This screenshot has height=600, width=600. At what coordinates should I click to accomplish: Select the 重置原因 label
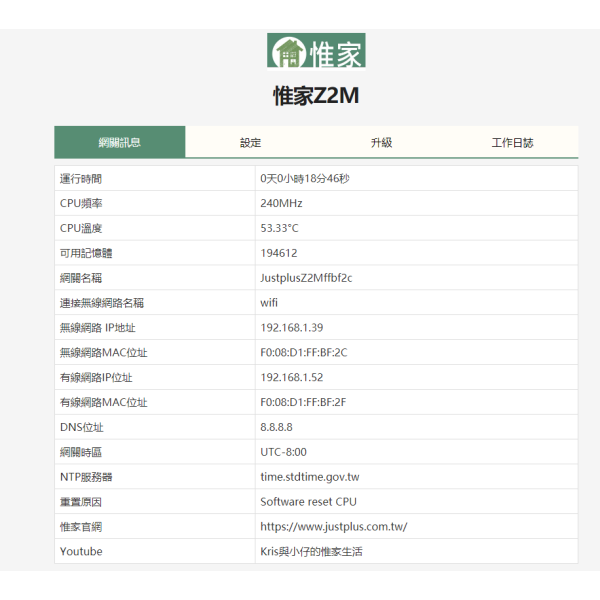click(81, 502)
